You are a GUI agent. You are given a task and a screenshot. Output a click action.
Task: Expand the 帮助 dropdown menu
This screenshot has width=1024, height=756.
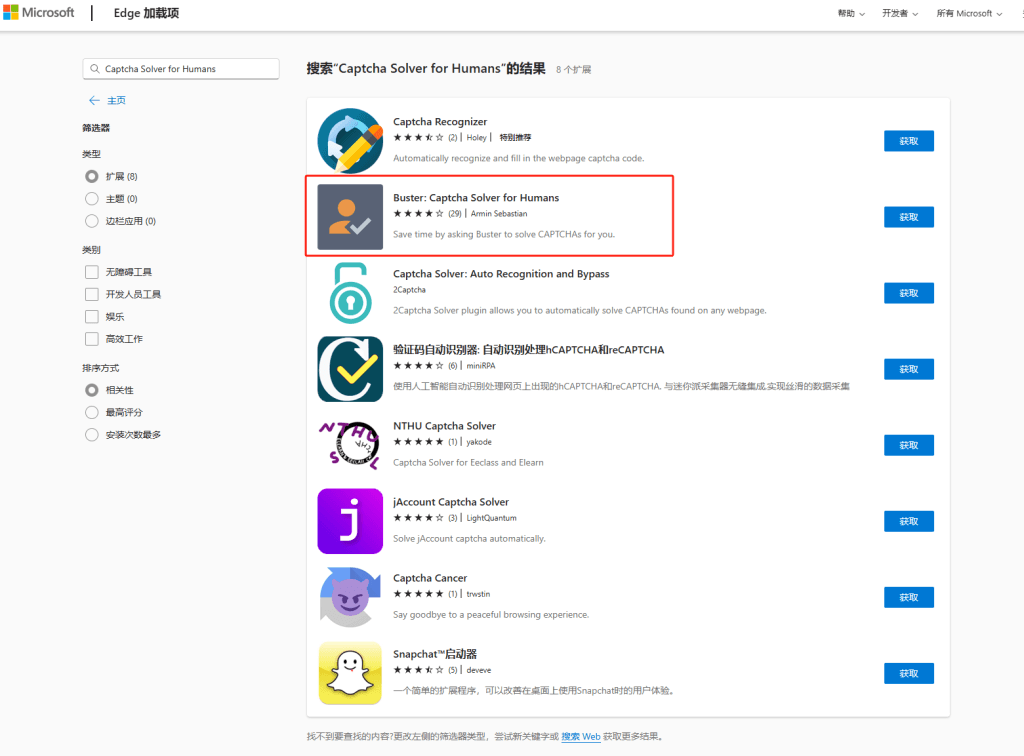[850, 14]
